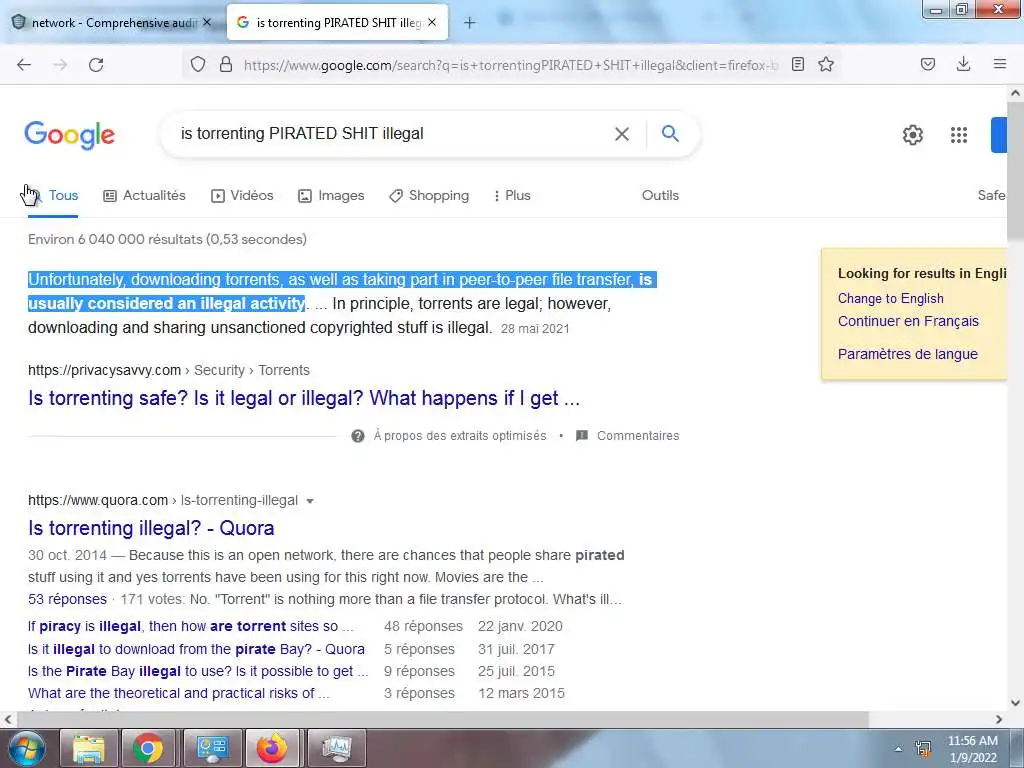Open File Explorer from the taskbar

pyautogui.click(x=89, y=748)
